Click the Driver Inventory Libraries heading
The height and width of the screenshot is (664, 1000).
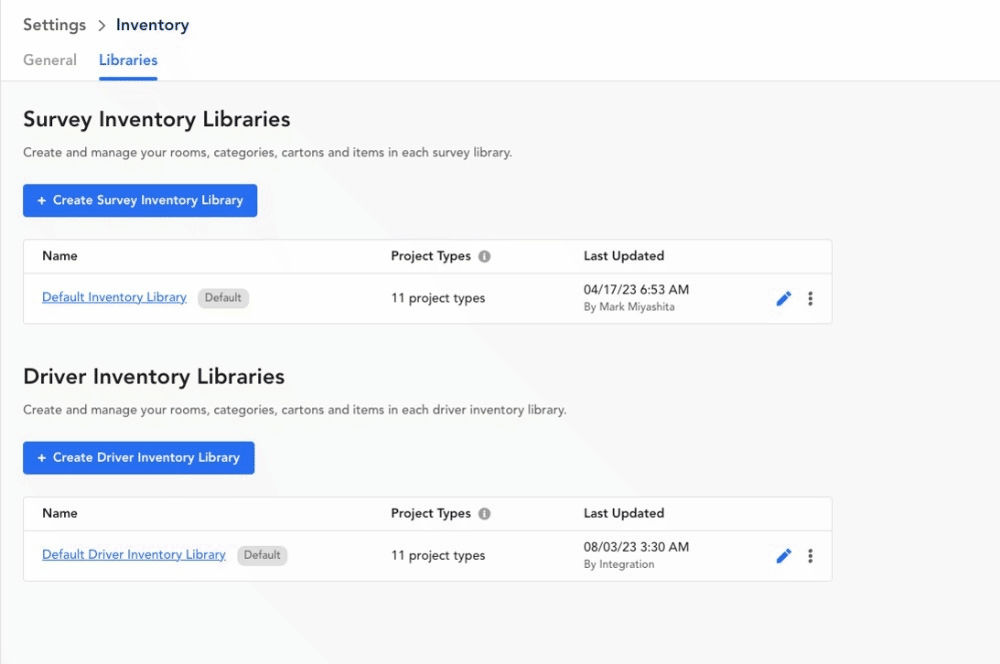tap(154, 376)
